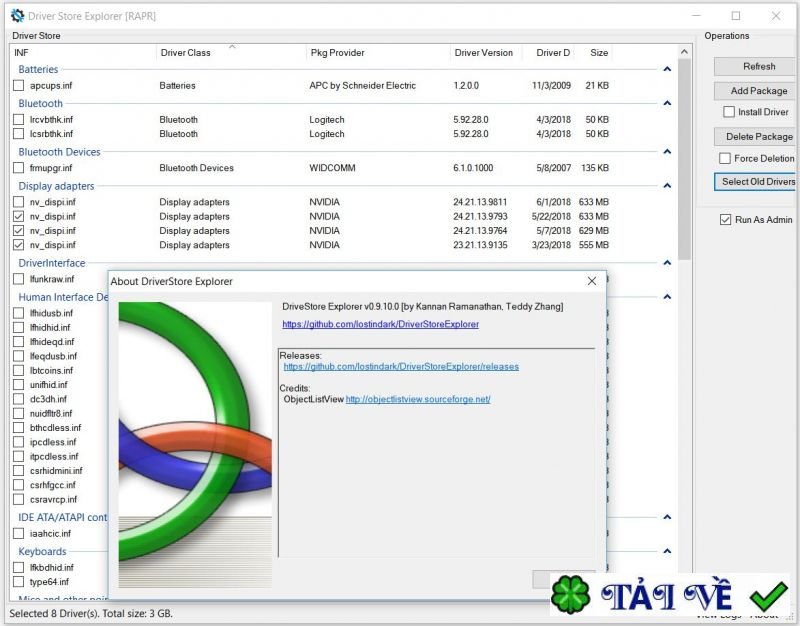Collapse the DriverInterface group
Viewport: 800px width, 626px height.
(x=667, y=263)
